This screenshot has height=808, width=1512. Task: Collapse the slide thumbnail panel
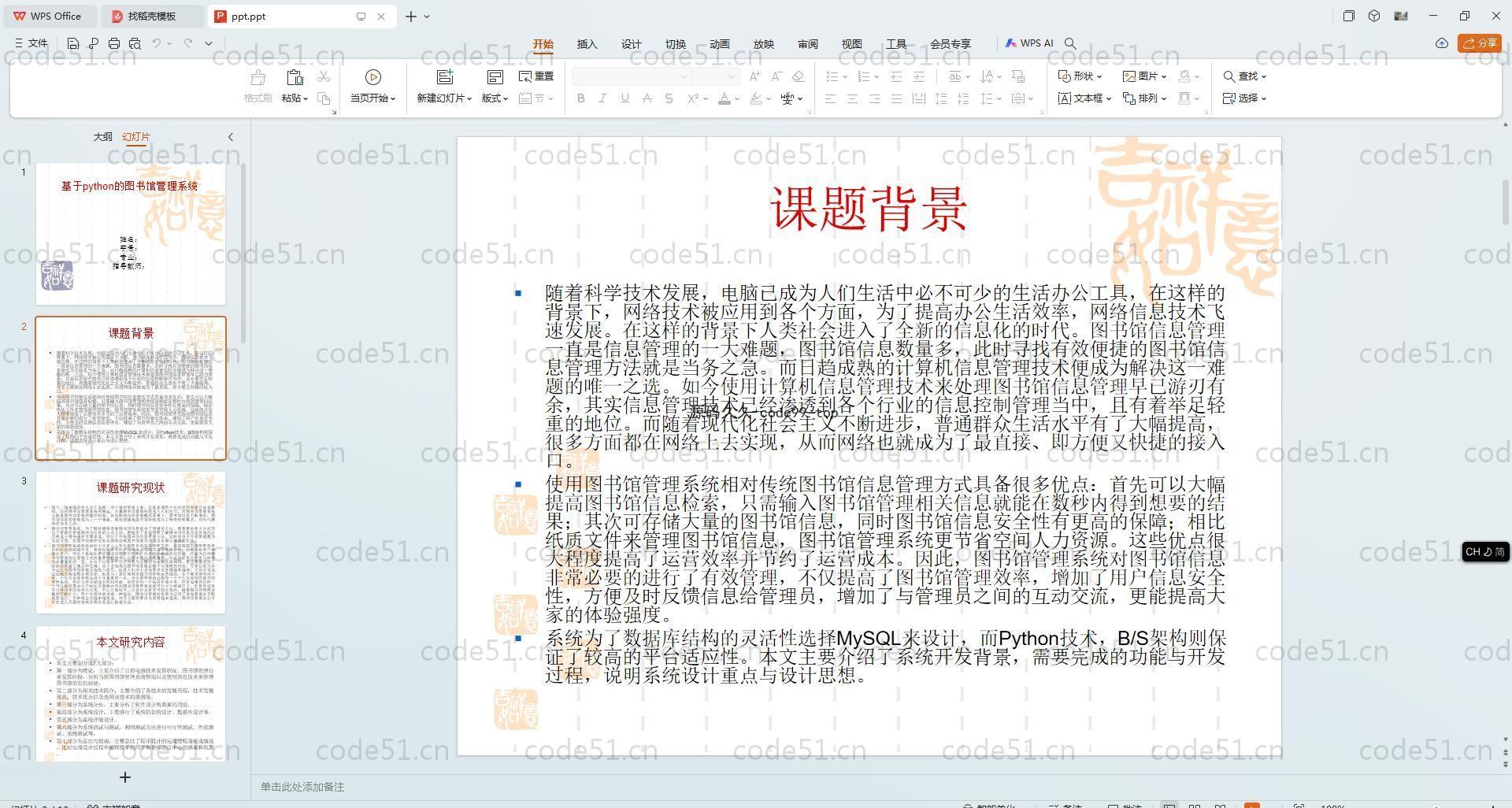pyautogui.click(x=231, y=137)
